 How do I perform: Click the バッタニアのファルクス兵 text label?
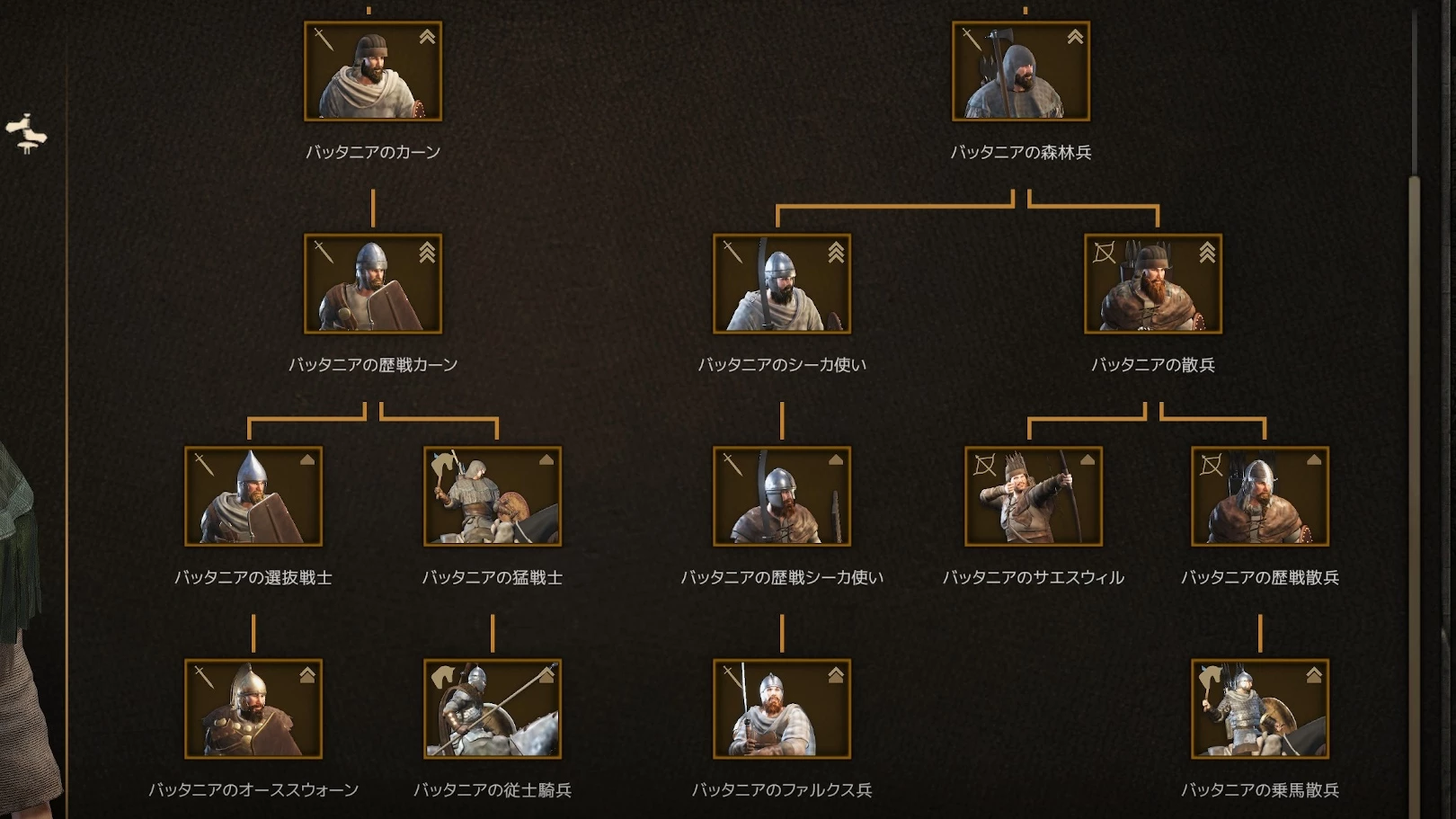coord(782,789)
